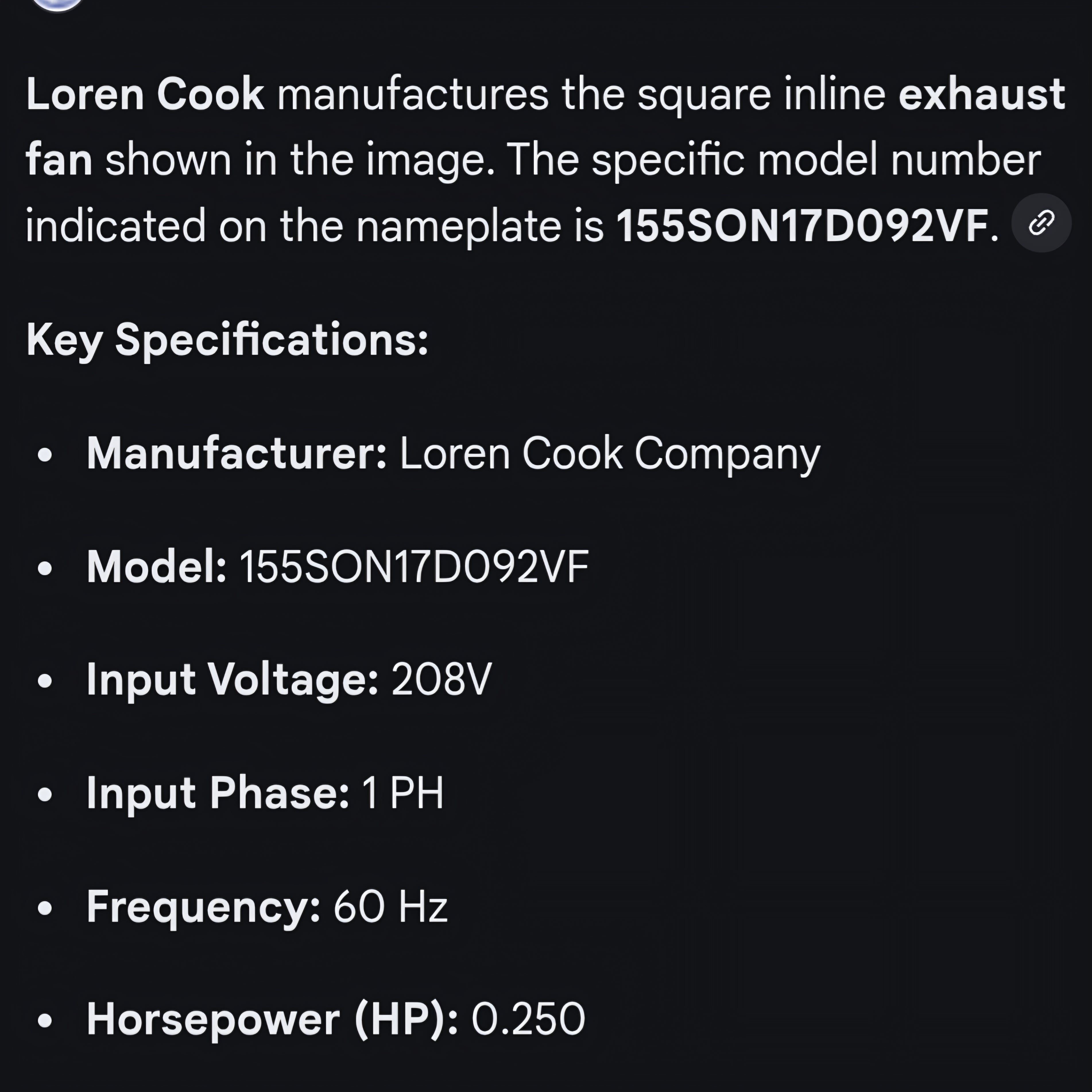Click the "Key Specifications:" heading

(227, 340)
